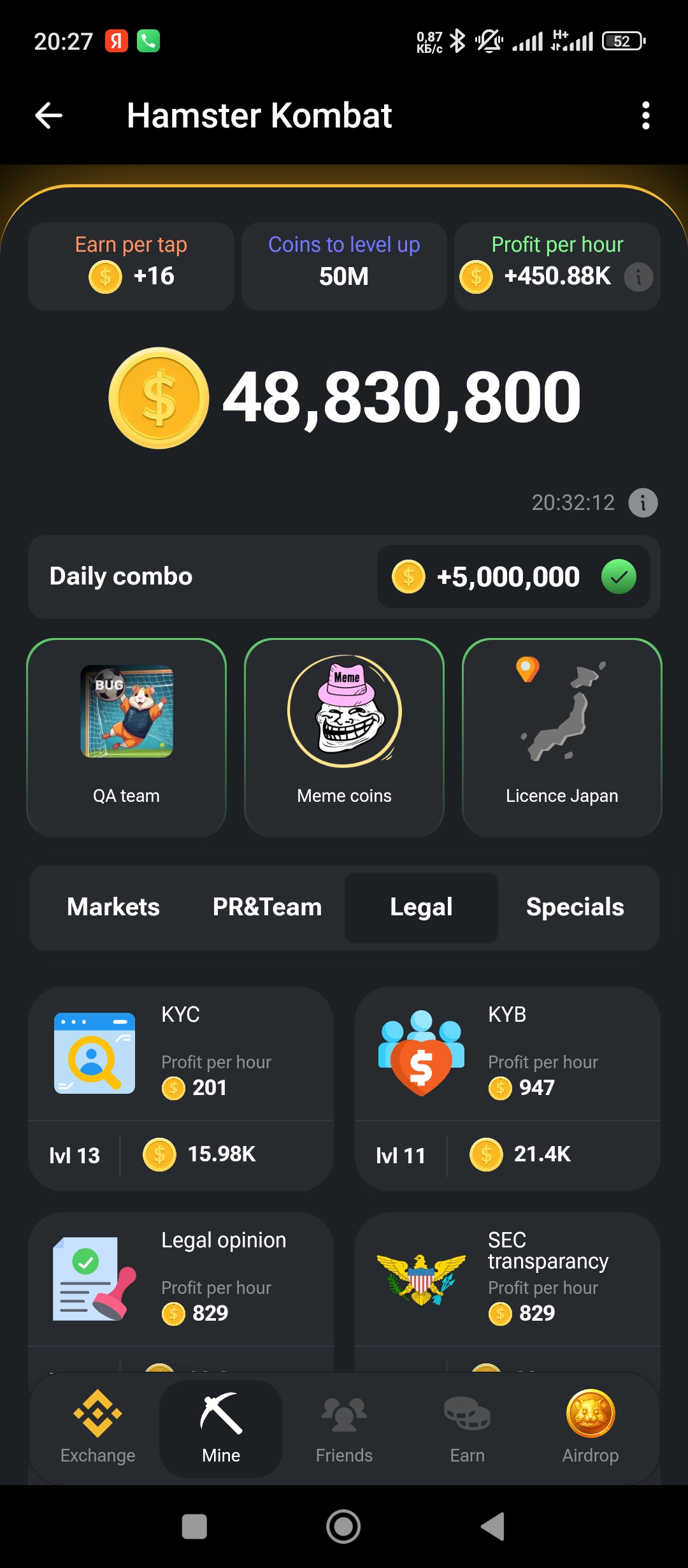Tap the info icon beside the combo timer
This screenshot has width=688, height=1568.
(x=643, y=503)
